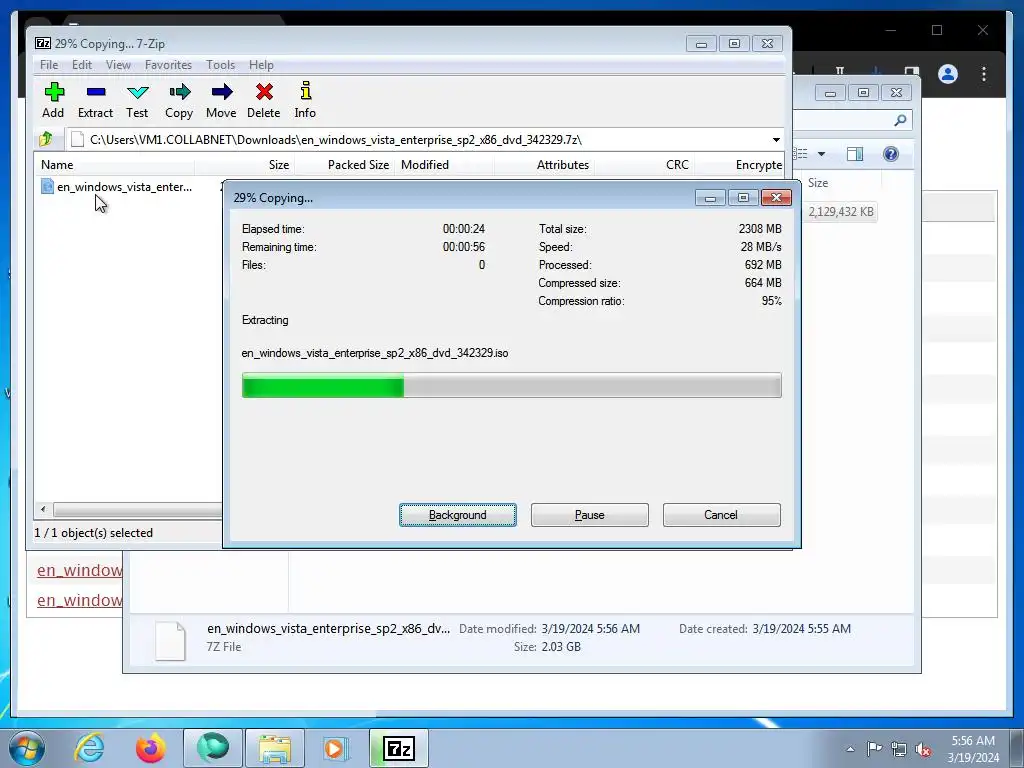Click the Show desktop button
Screen dimensions: 1024x768
click(1017, 748)
